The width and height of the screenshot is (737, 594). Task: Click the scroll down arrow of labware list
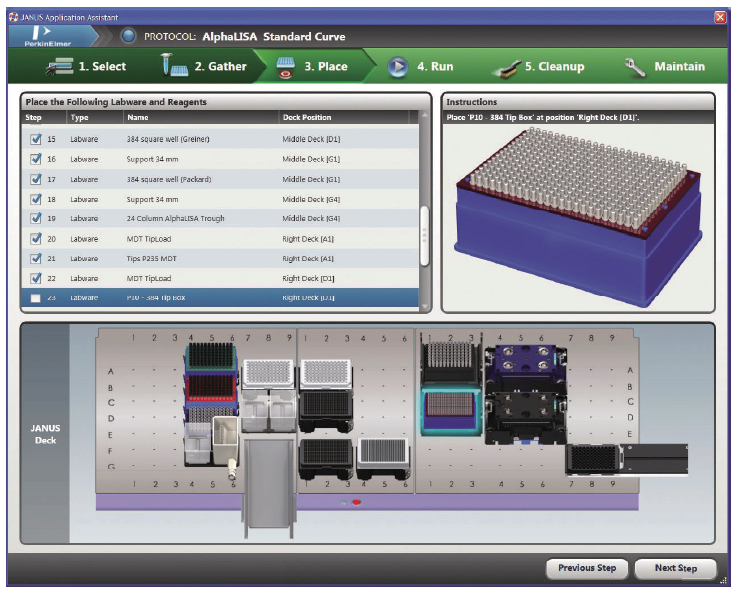pos(424,306)
